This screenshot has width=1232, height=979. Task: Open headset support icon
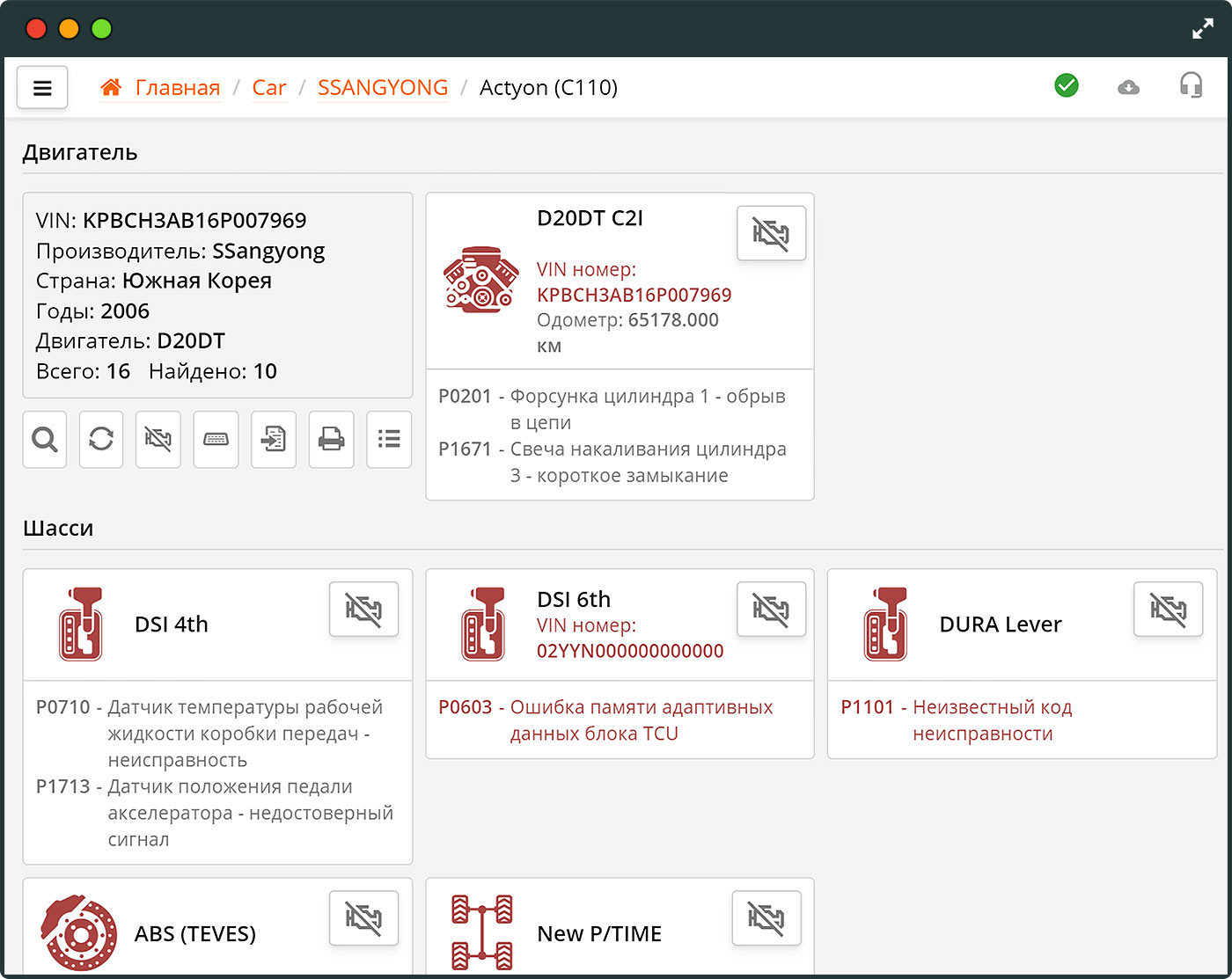1191,85
